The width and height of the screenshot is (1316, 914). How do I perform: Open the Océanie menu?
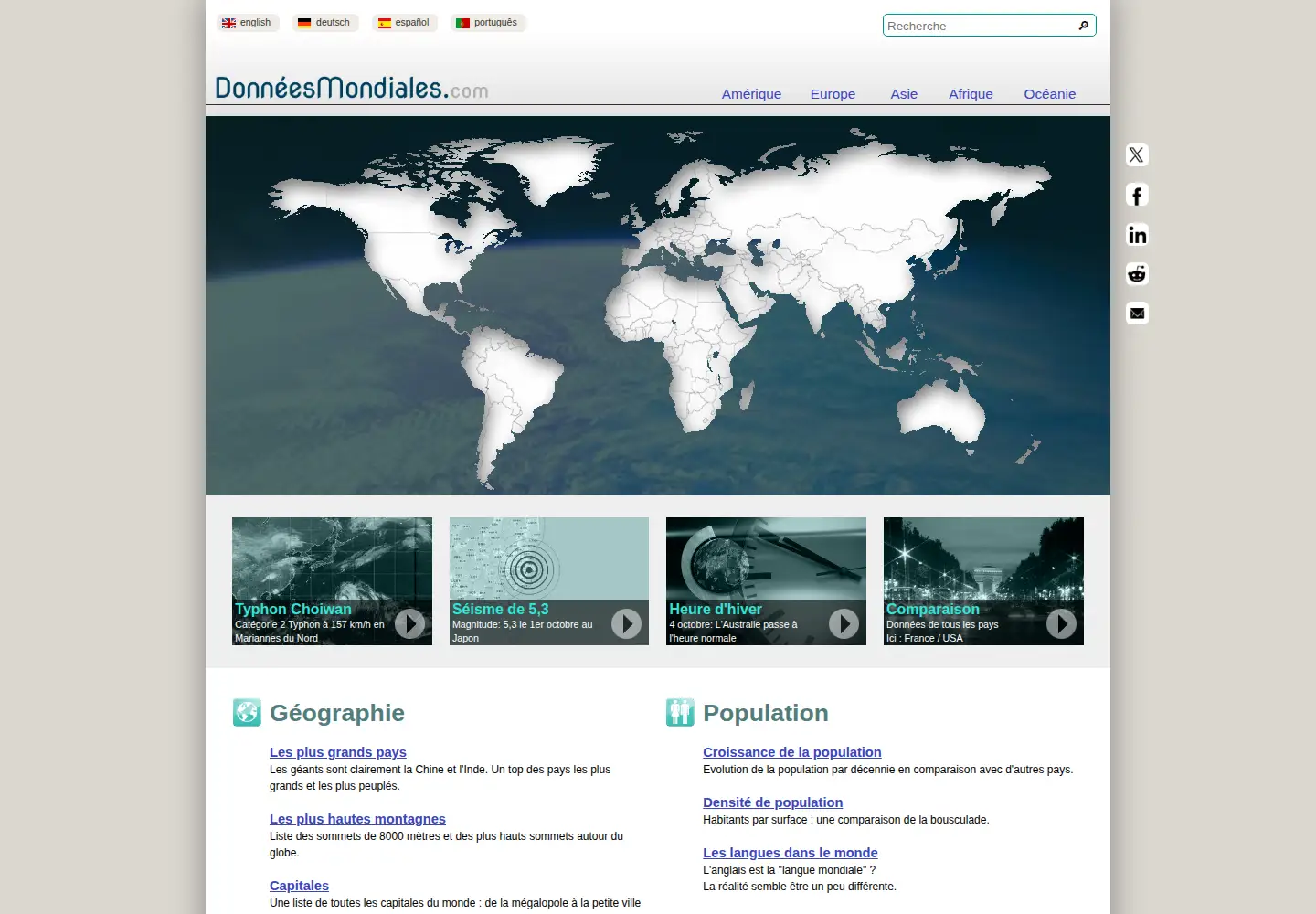[x=1049, y=94]
